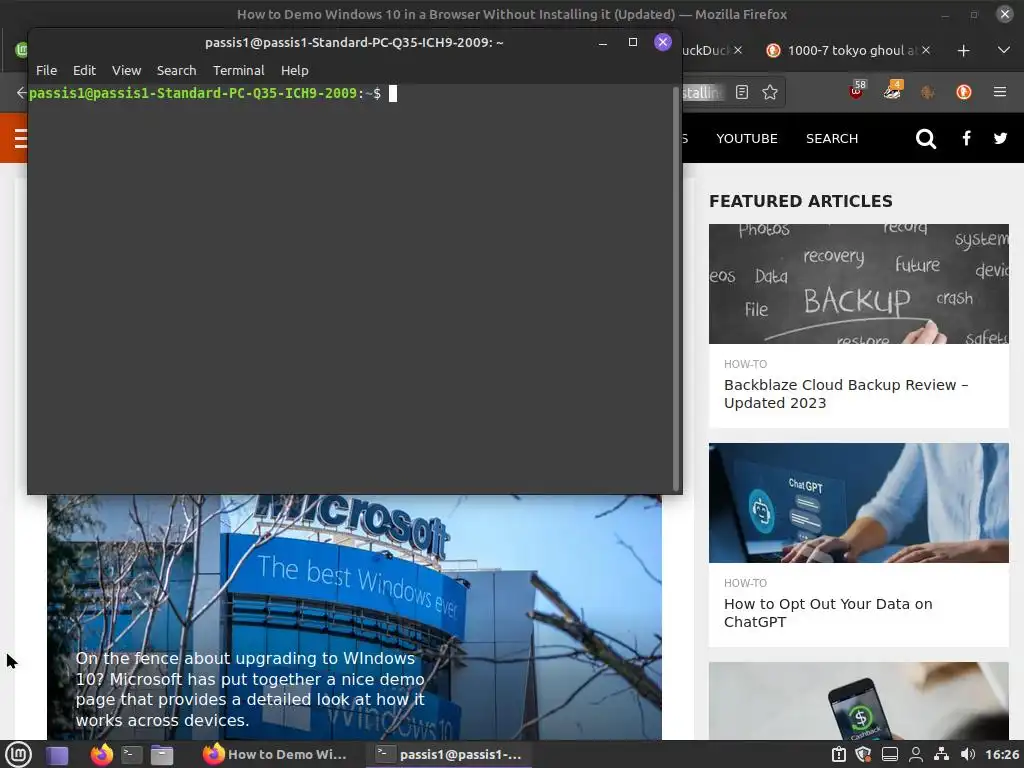Open the site's Twitter icon link

click(1000, 138)
